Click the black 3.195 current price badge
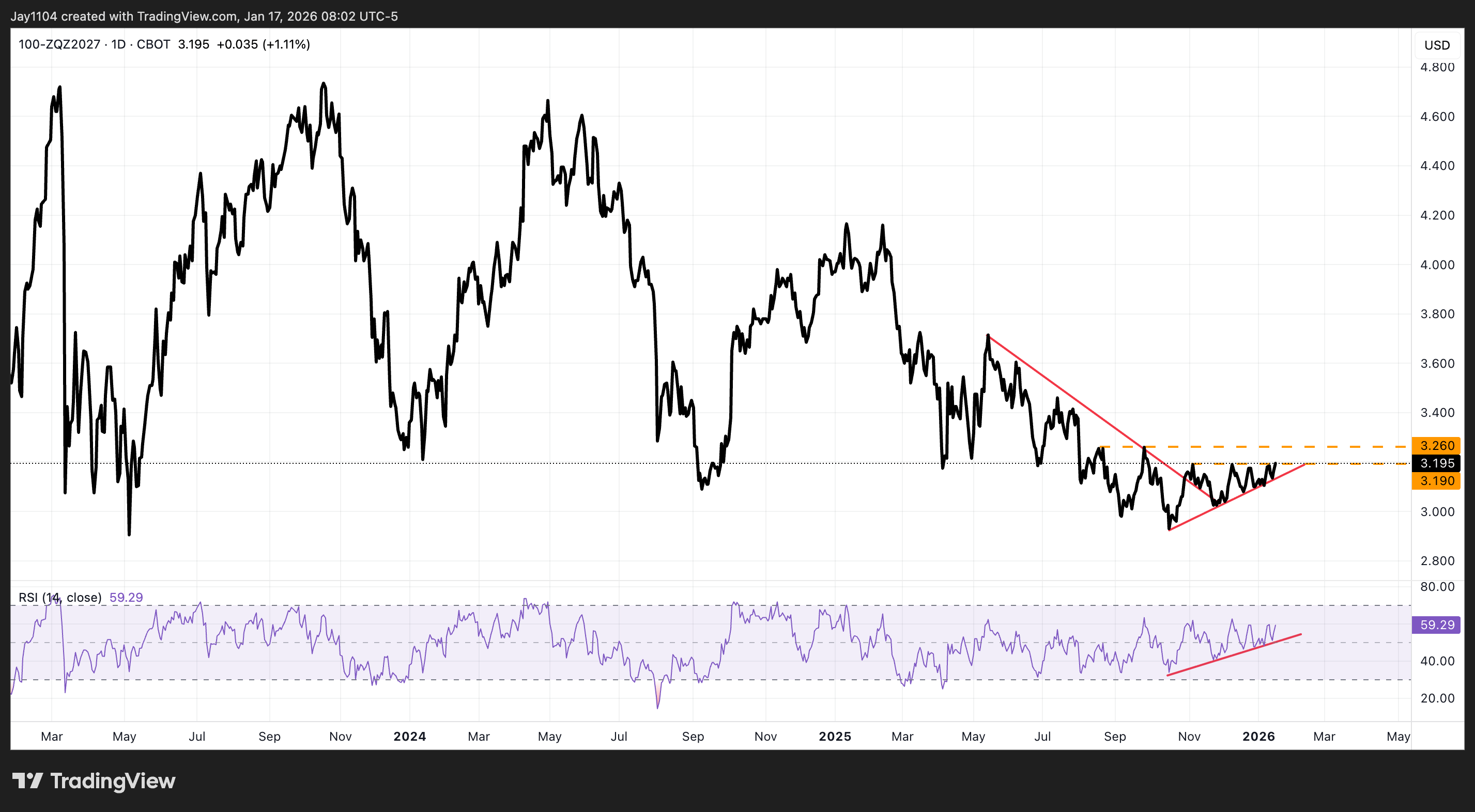 [1437, 463]
